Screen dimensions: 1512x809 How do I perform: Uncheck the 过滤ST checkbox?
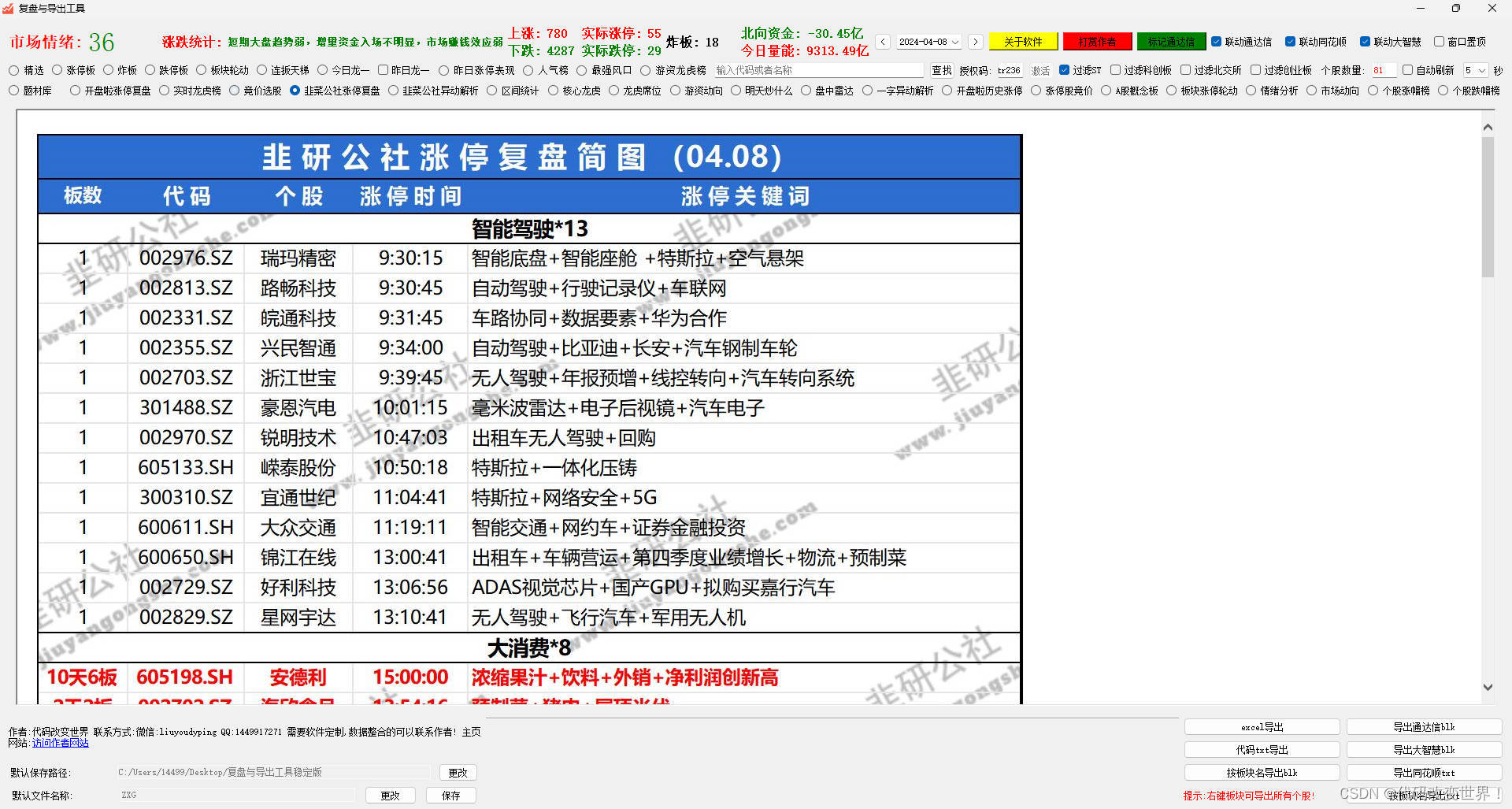tap(1065, 70)
